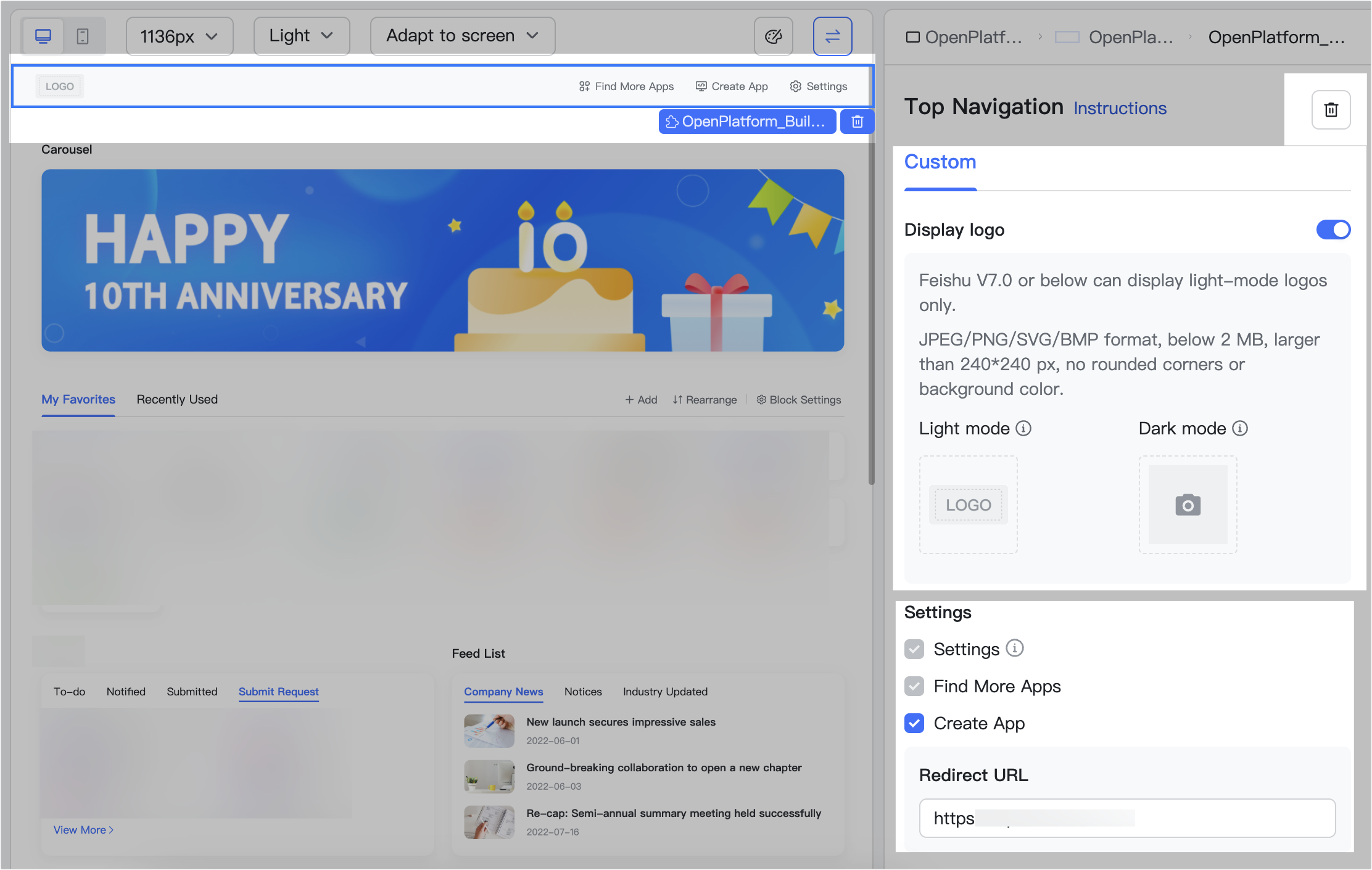
Task: Select the Custom tab
Action: pos(940,162)
